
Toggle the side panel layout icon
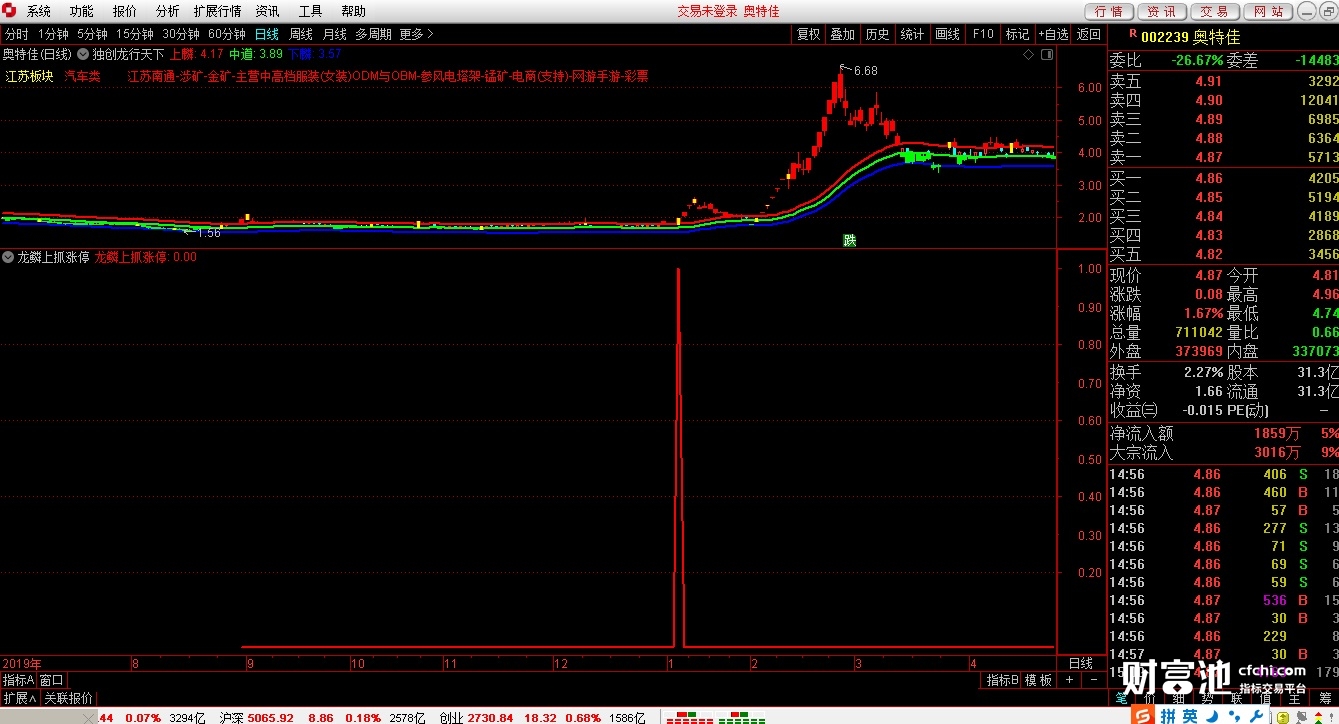pos(1048,54)
